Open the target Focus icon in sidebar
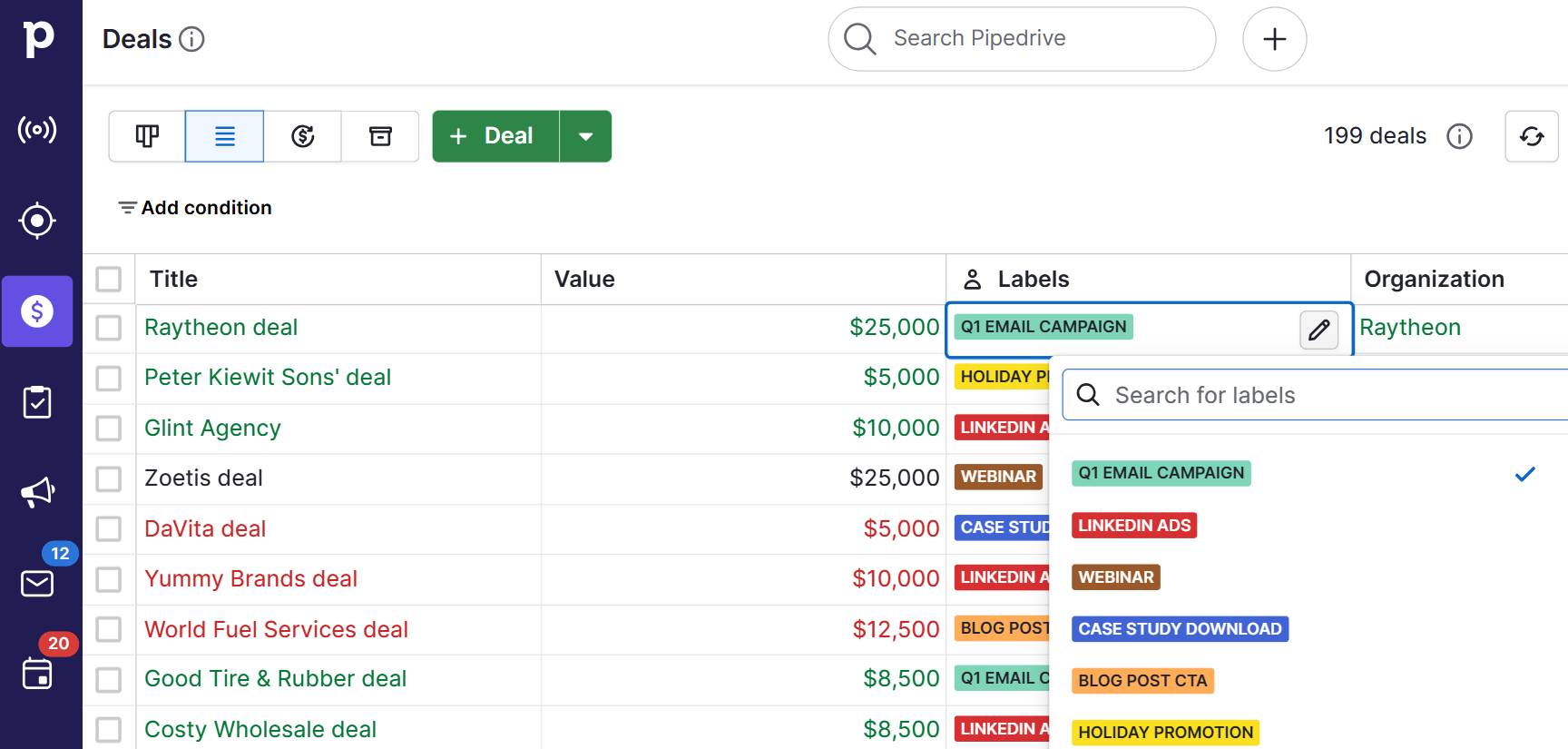This screenshot has width=1568, height=749. point(37,221)
